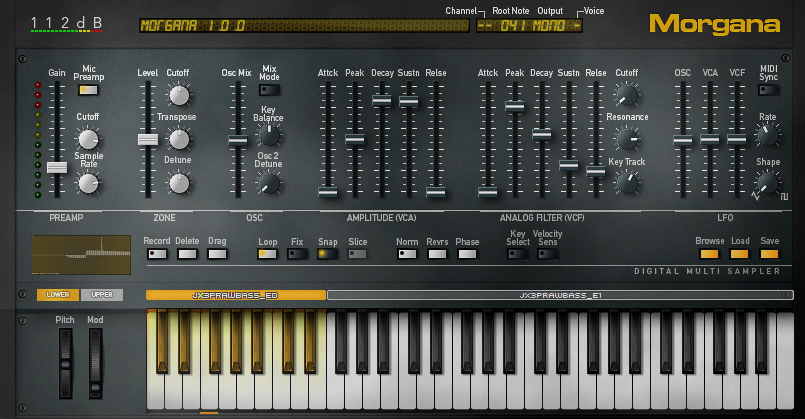Image resolution: width=805 pixels, height=419 pixels.
Task: Toggle the MIDI Sync switch
Action: [768, 90]
